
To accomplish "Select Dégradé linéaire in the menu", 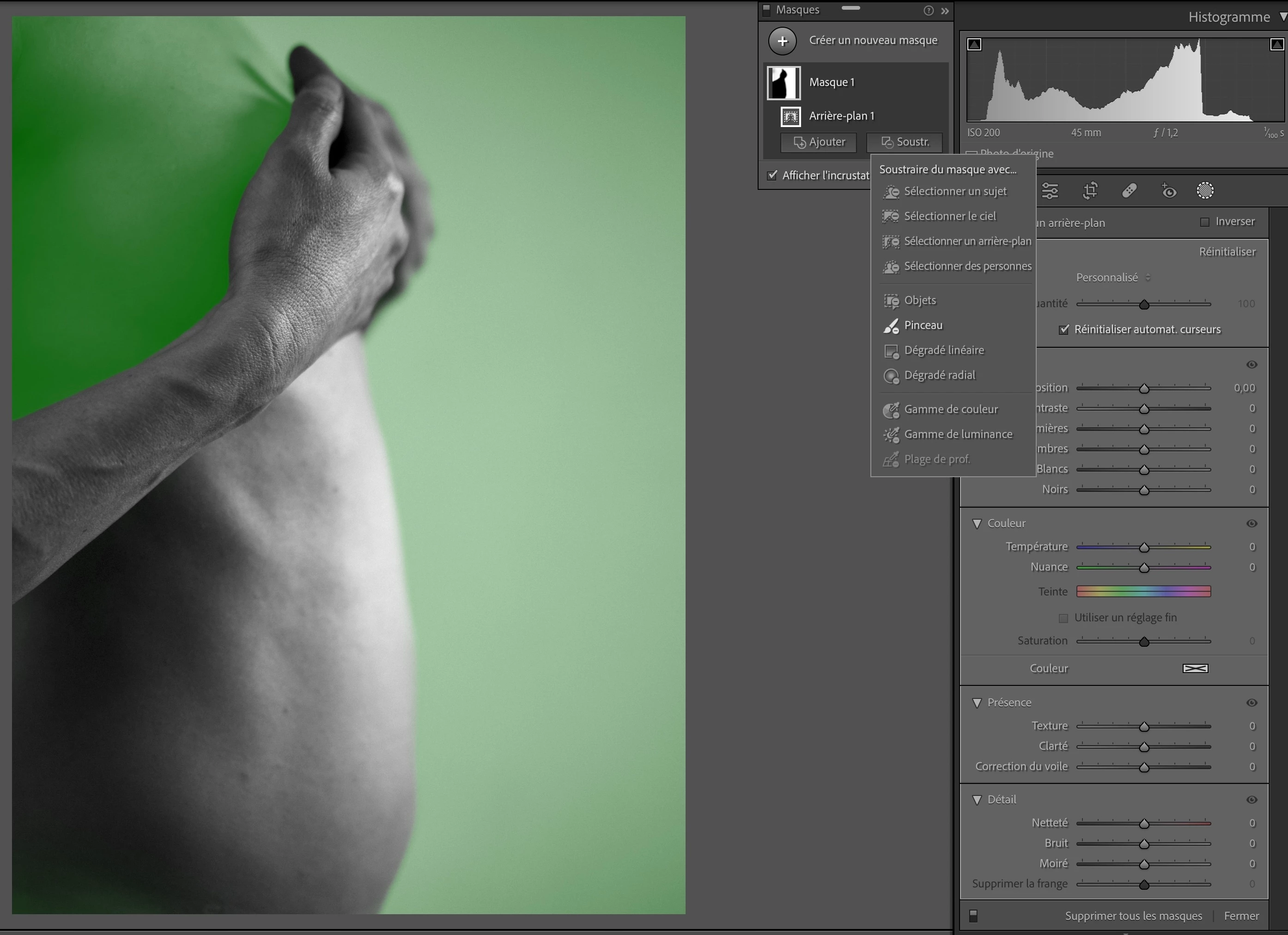I will (x=943, y=351).
